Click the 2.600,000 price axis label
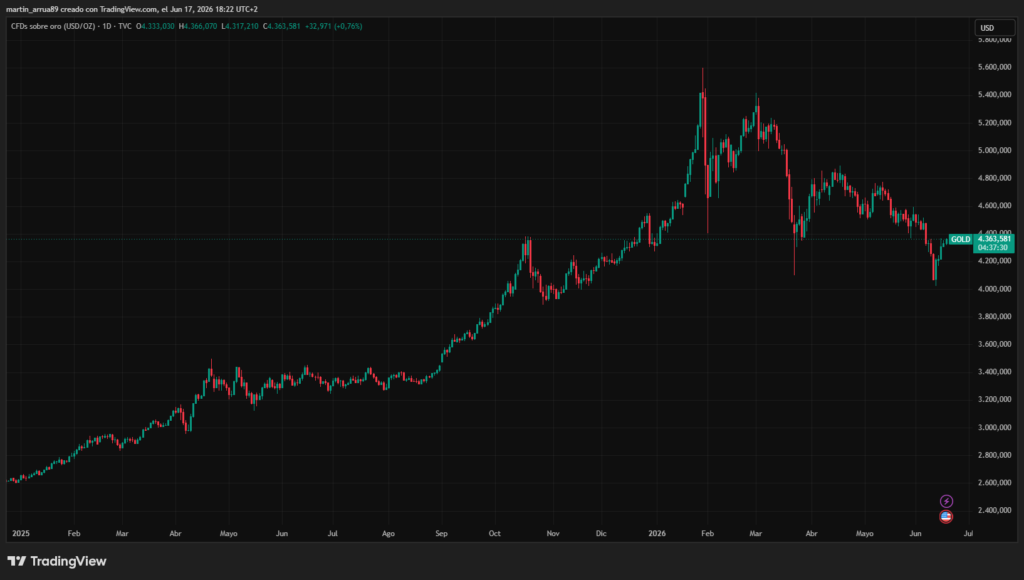Screen dimensions: 1024x580 tap(994, 483)
